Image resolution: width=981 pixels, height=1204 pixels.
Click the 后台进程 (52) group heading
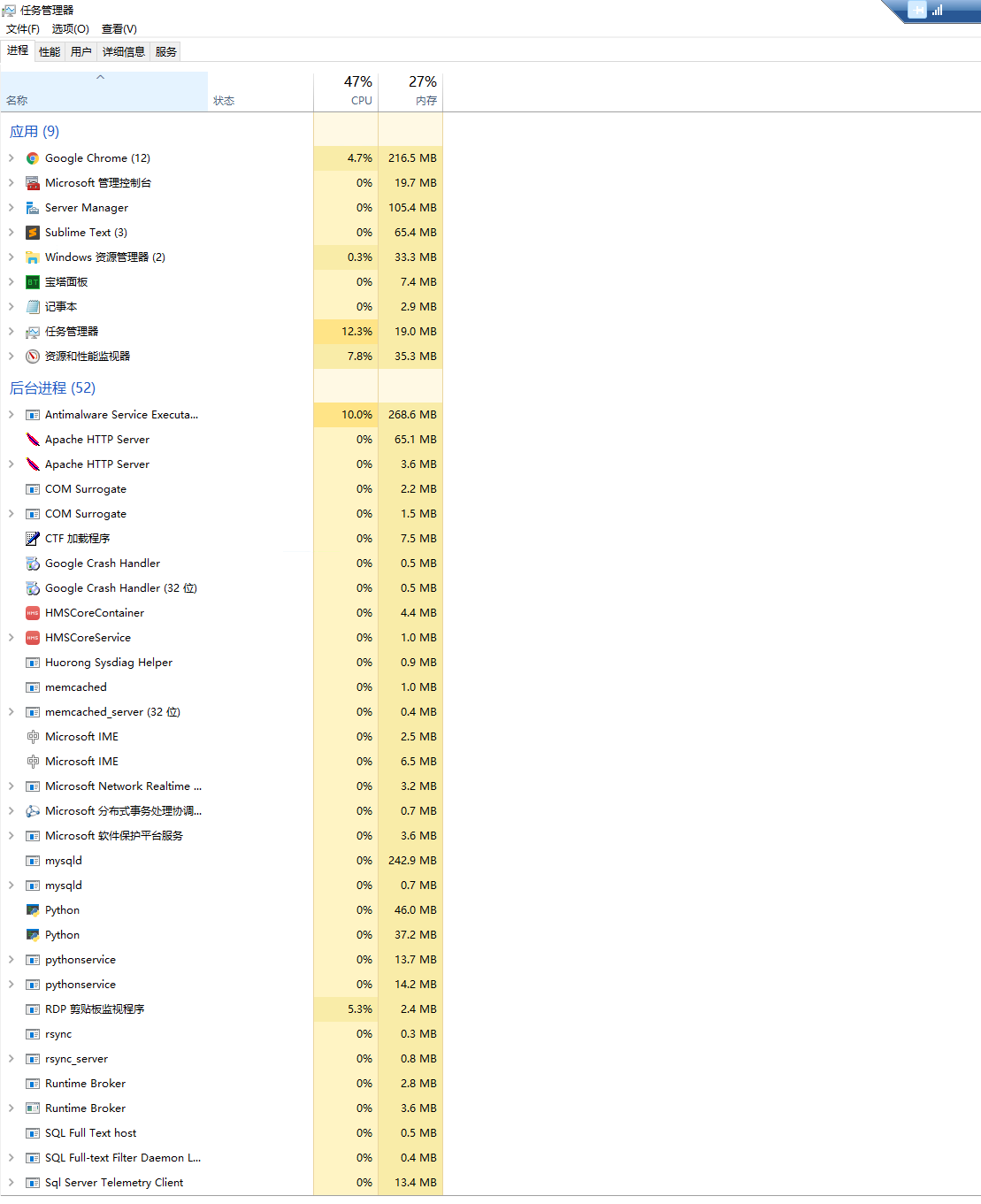click(52, 388)
